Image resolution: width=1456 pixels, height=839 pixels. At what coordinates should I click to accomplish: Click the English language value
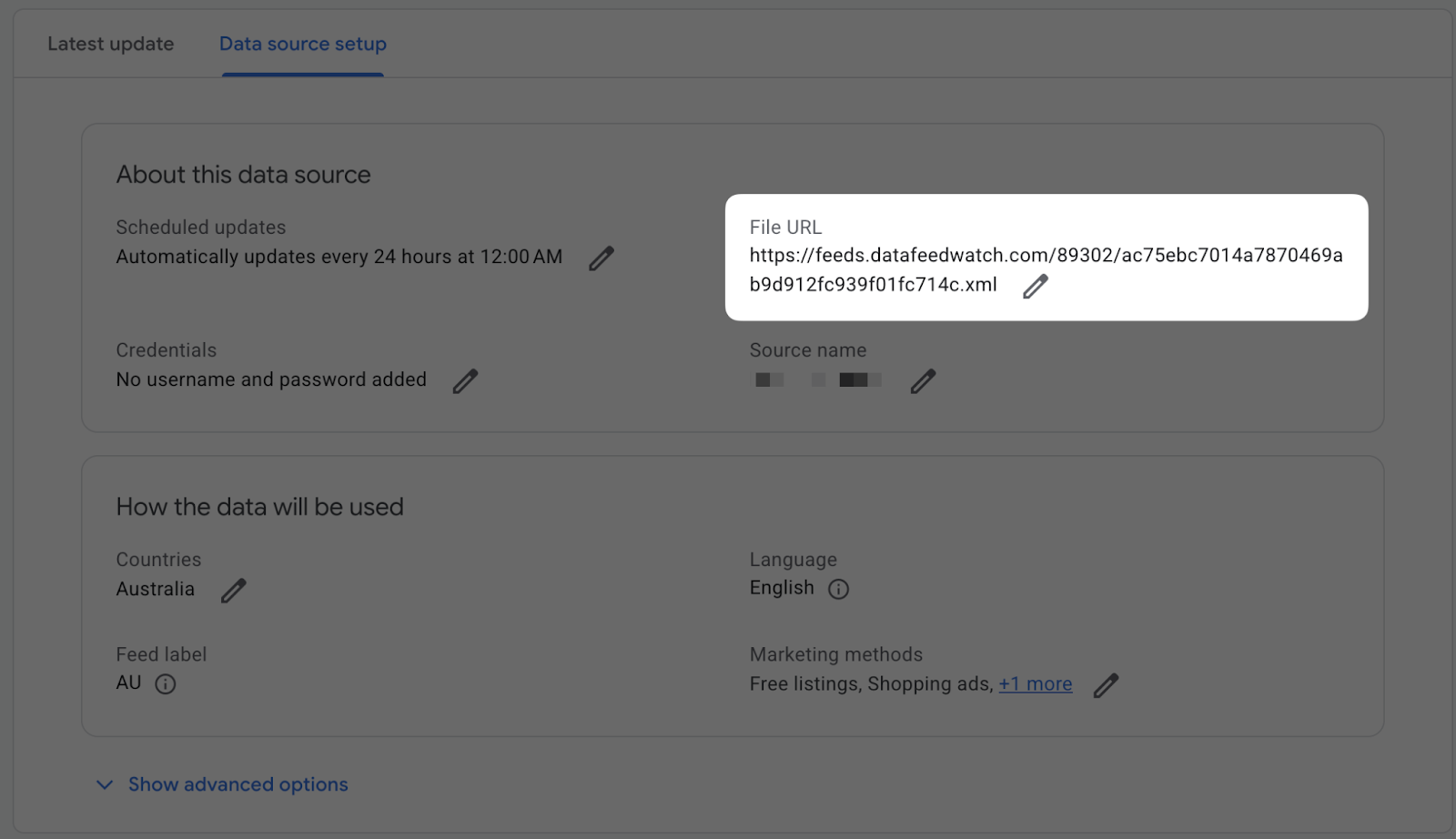click(x=781, y=588)
